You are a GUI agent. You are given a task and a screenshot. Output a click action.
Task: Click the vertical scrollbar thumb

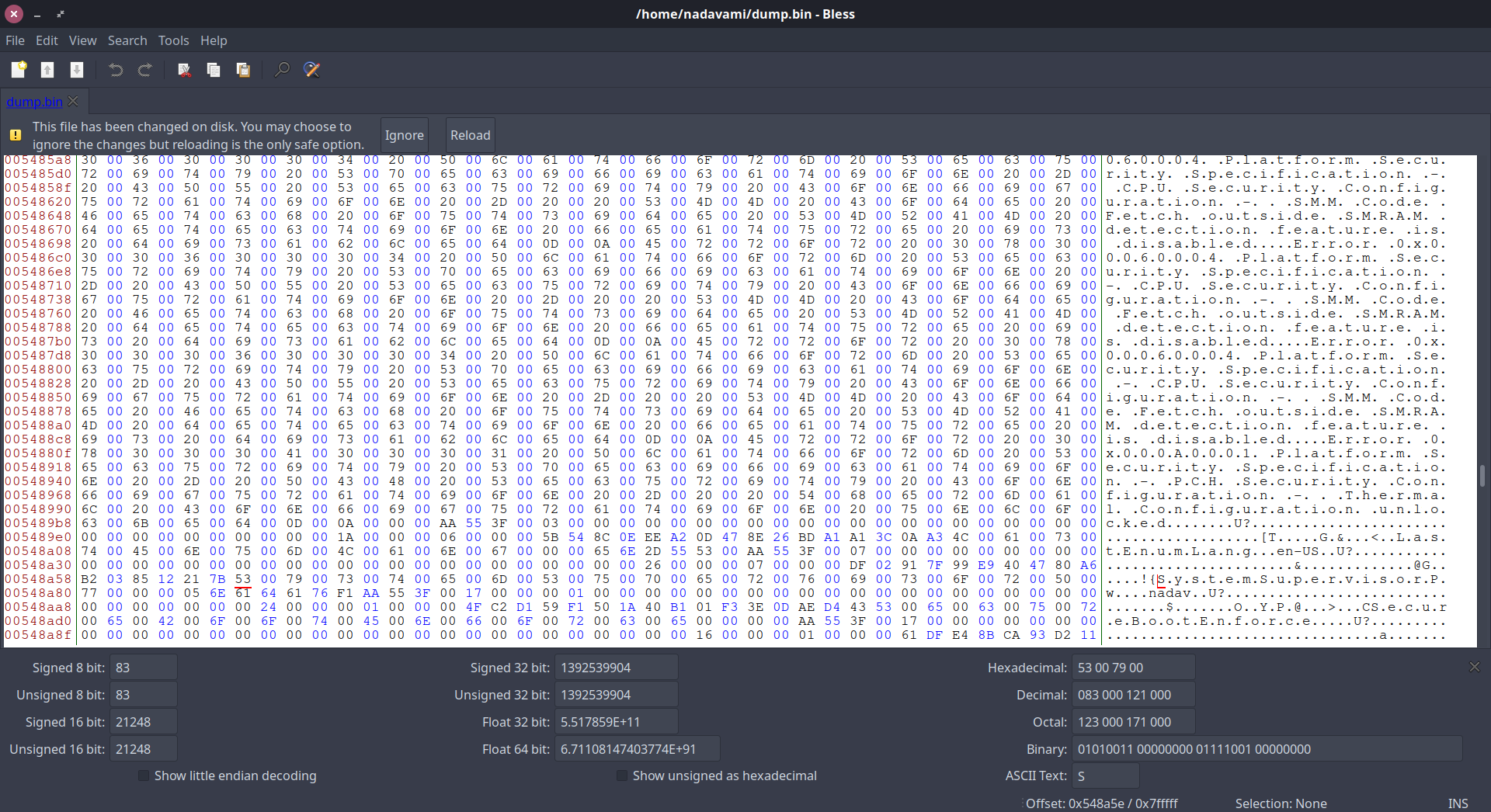[1482, 475]
